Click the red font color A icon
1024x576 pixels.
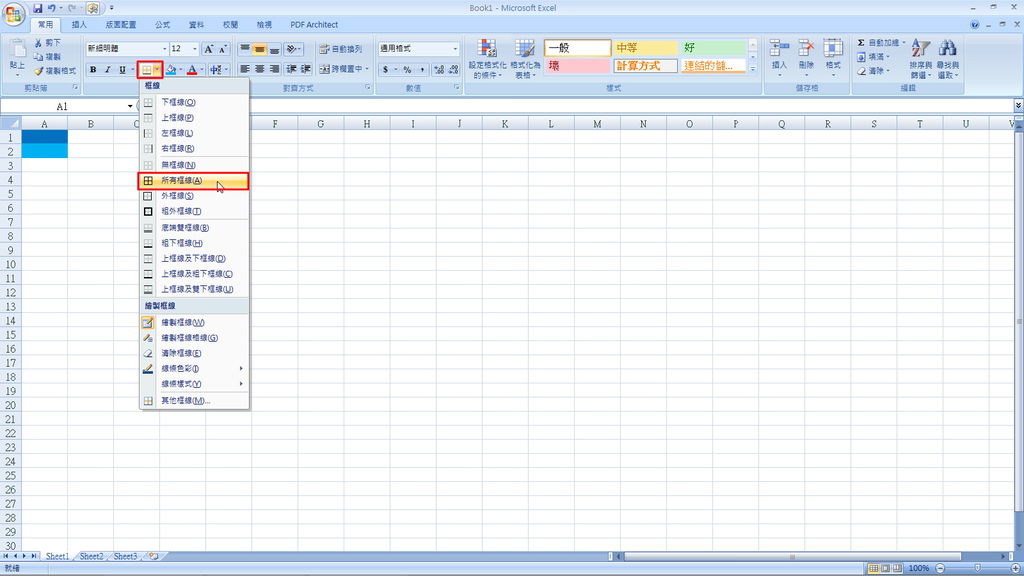(x=192, y=69)
